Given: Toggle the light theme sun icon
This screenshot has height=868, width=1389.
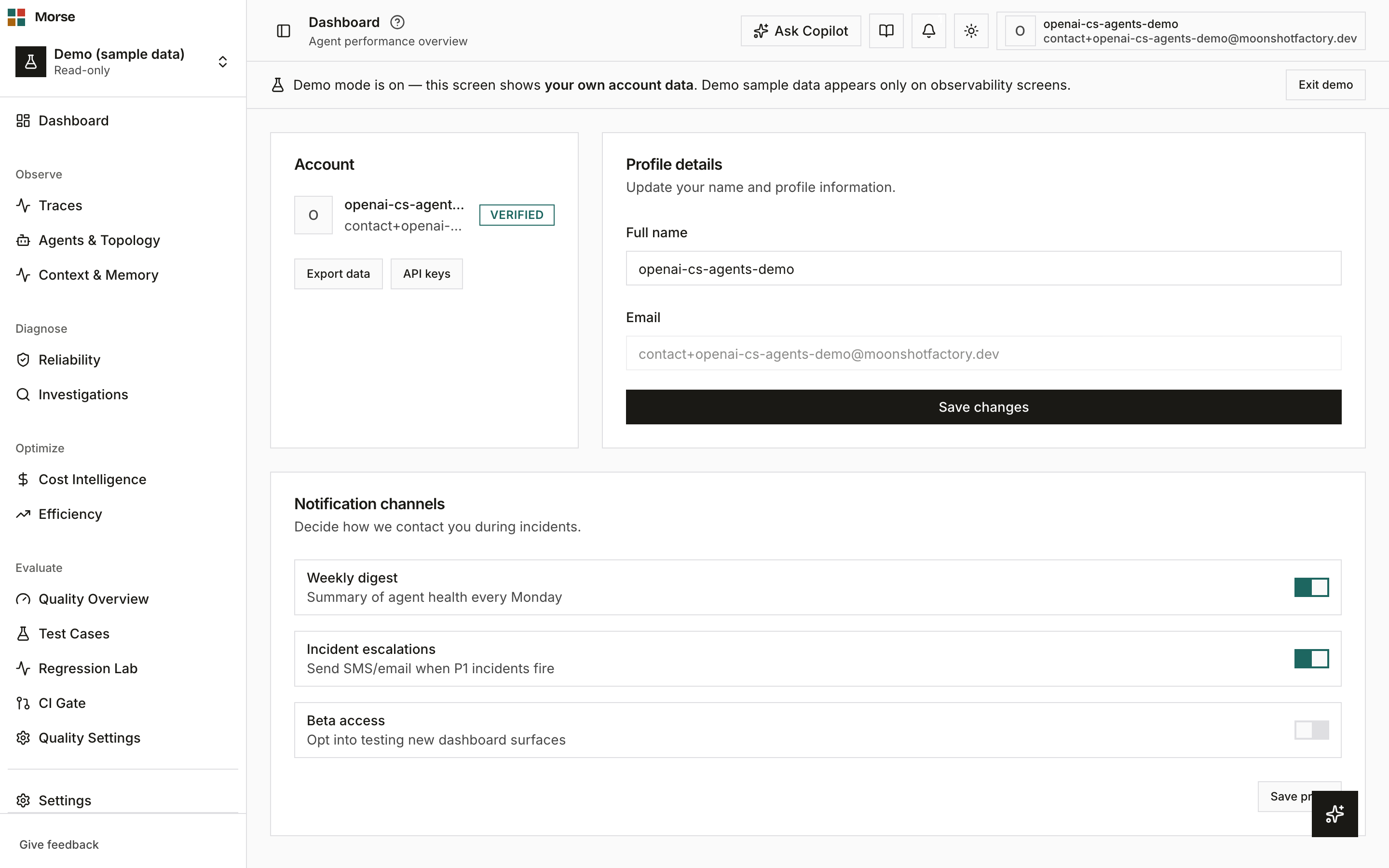Looking at the screenshot, I should [971, 31].
